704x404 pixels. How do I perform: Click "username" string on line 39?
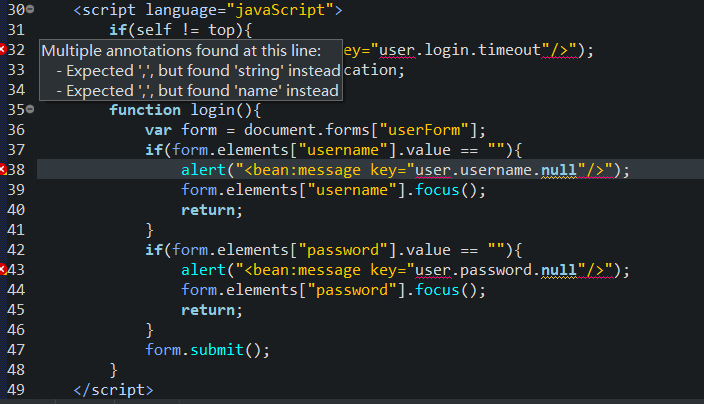click(x=352, y=190)
